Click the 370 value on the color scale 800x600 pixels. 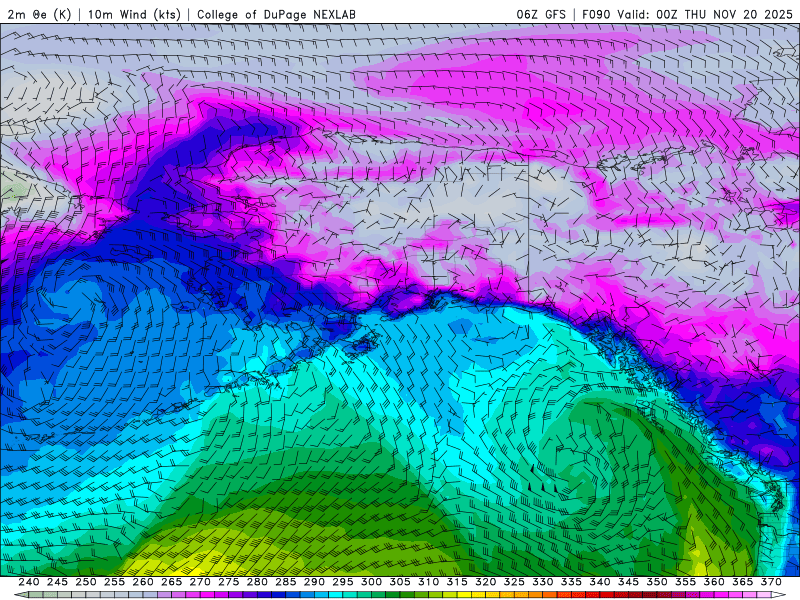[x=771, y=582]
